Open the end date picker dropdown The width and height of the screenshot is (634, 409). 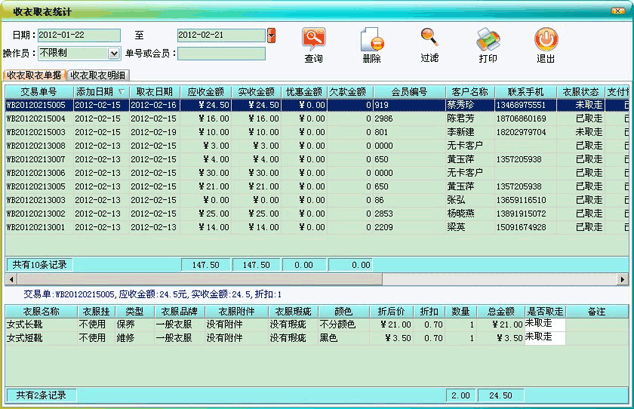click(x=270, y=36)
